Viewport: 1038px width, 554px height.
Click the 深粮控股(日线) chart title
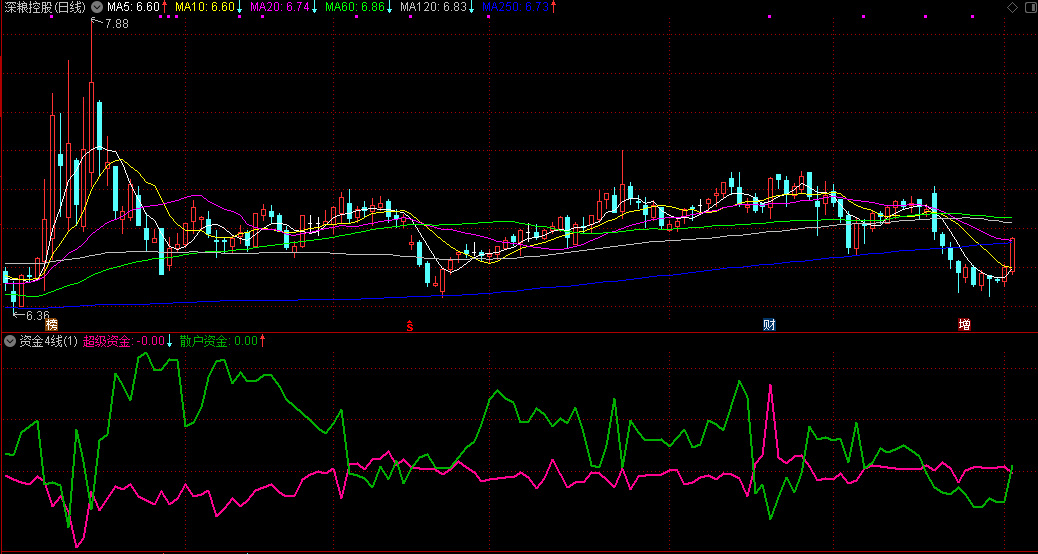pyautogui.click(x=43, y=7)
